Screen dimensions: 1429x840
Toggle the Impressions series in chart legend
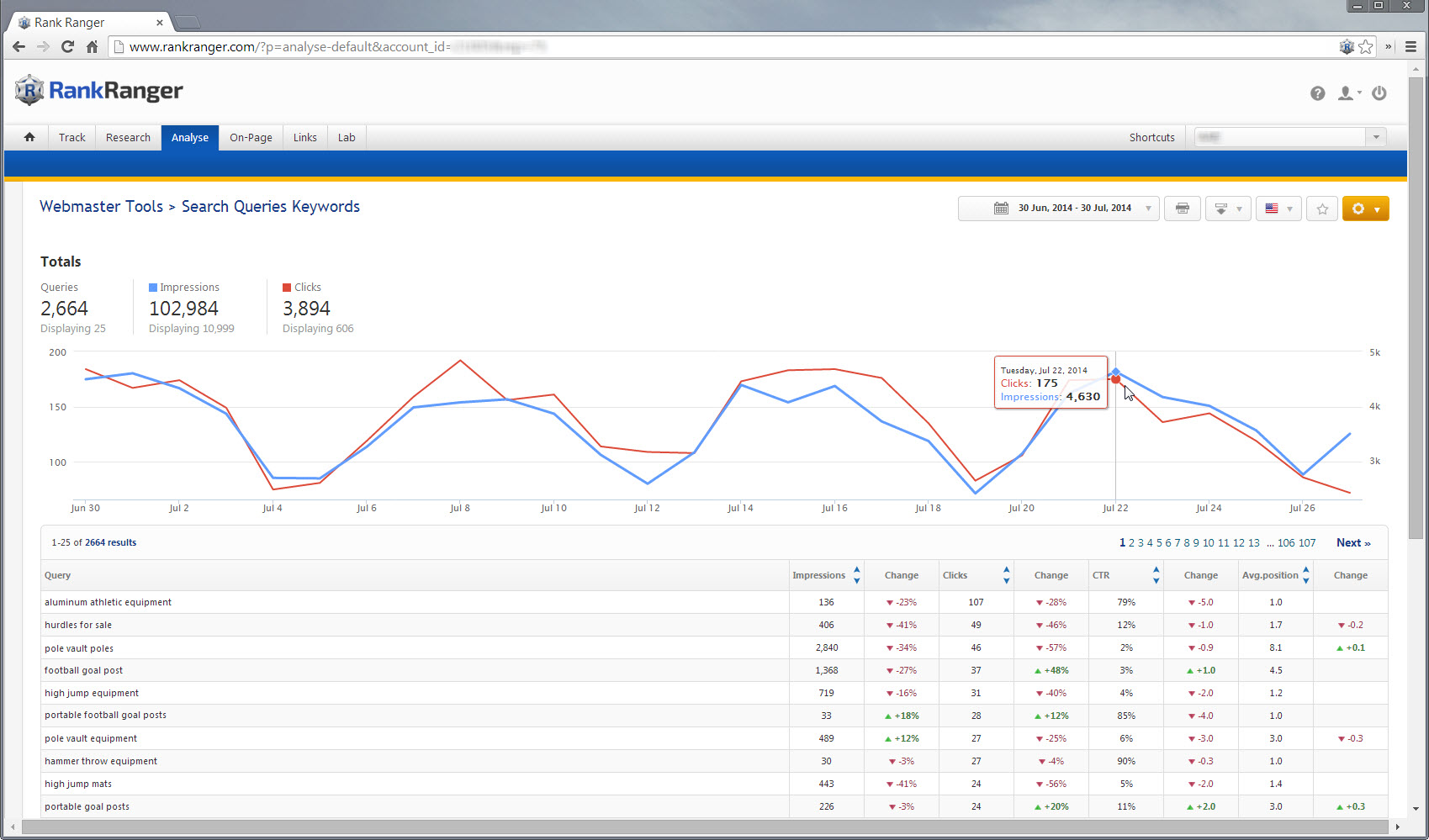pos(184,288)
